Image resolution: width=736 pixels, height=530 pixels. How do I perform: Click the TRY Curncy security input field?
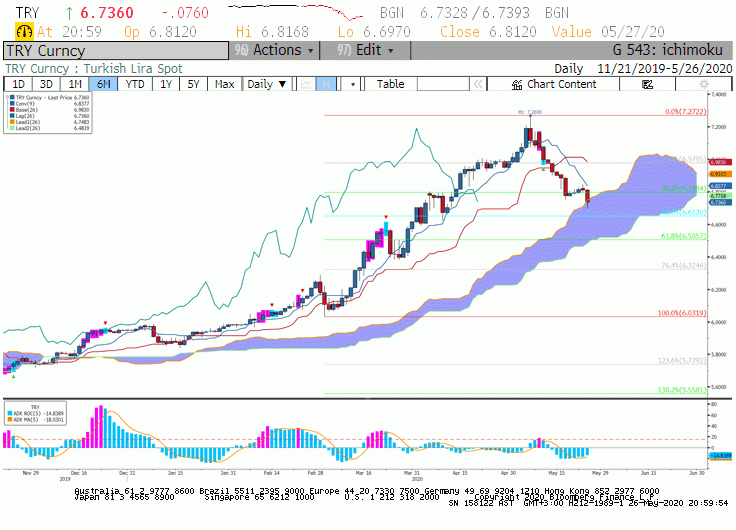pyautogui.click(x=116, y=50)
